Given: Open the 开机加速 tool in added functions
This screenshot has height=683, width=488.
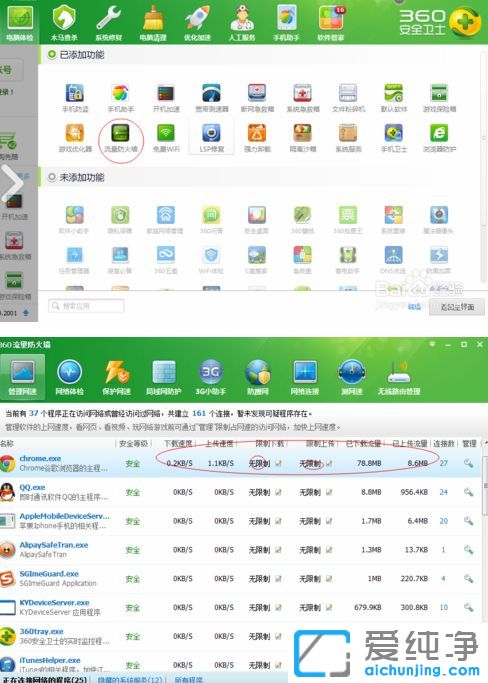Looking at the screenshot, I should coord(166,98).
